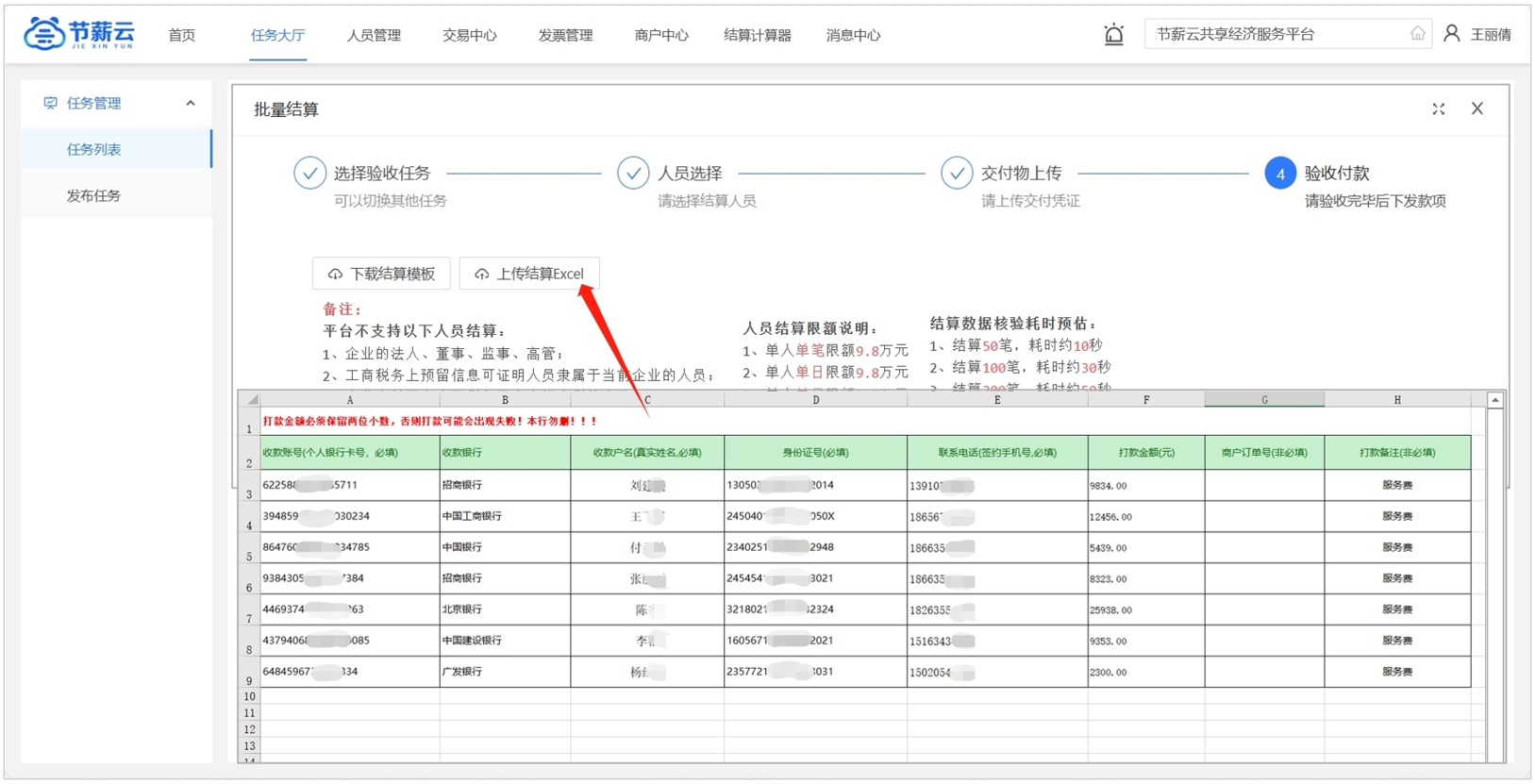Click the 选择验收任务 checkmark step icon
The height and width of the screenshot is (784, 1535).
pyautogui.click(x=309, y=174)
